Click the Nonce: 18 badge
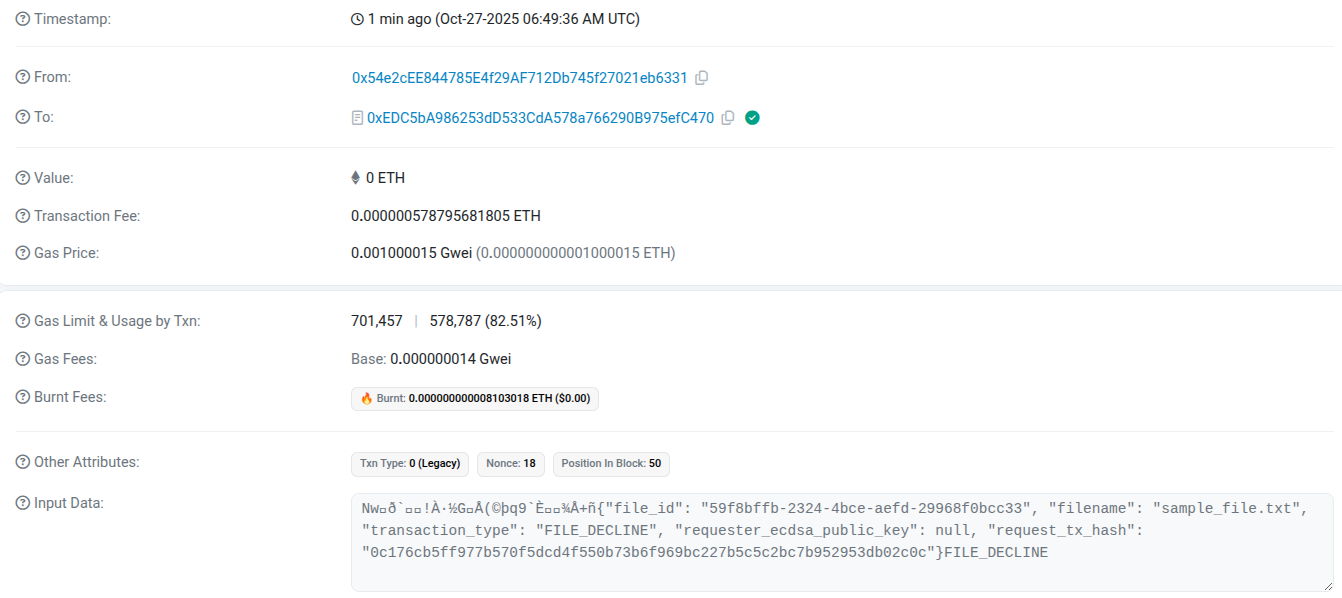Viewport: 1342px width, 598px height. [510, 464]
